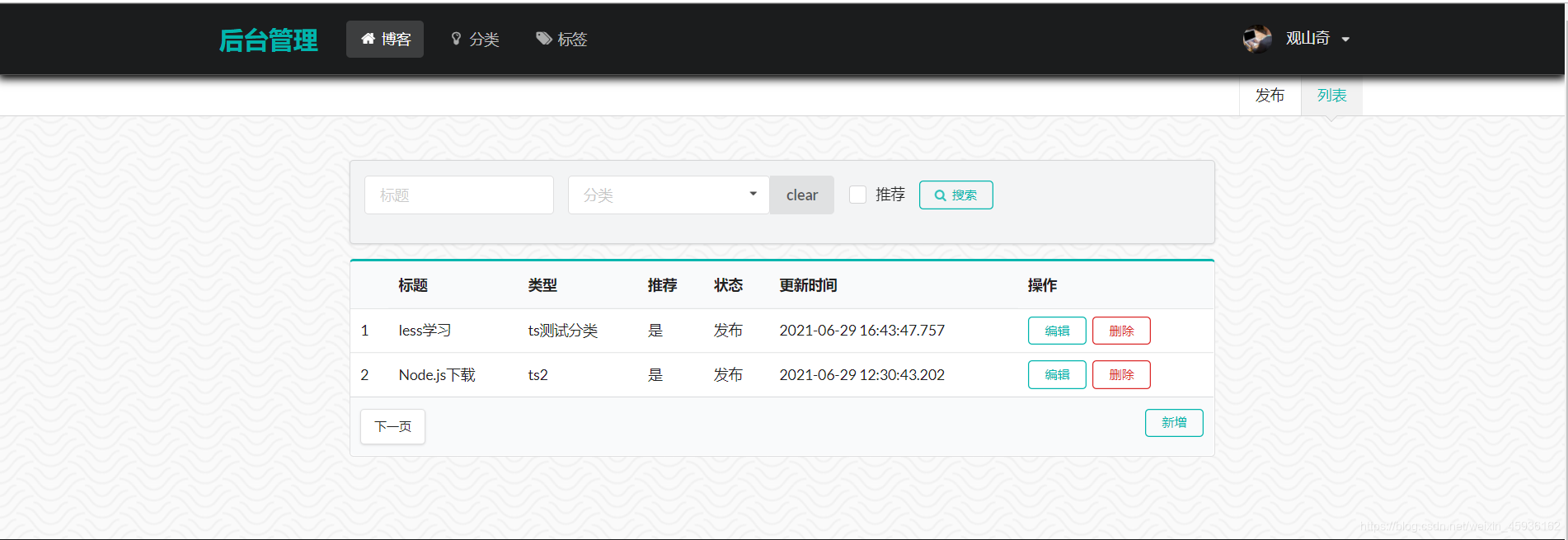Click the 发布 status in less学习 row
The image size is (1568, 540).
pyautogui.click(x=728, y=331)
